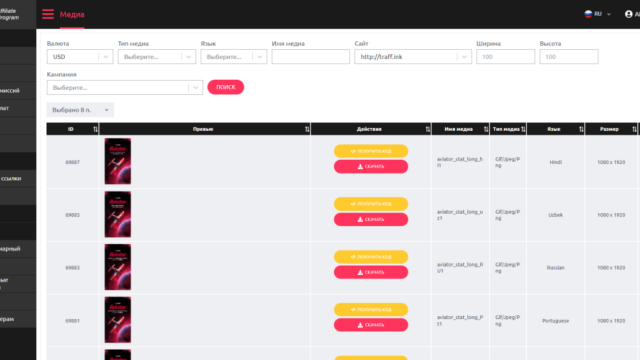The height and width of the screenshot is (360, 640).
Task: Click size 1080 x 1920 in Hindi row
Action: pos(611,162)
